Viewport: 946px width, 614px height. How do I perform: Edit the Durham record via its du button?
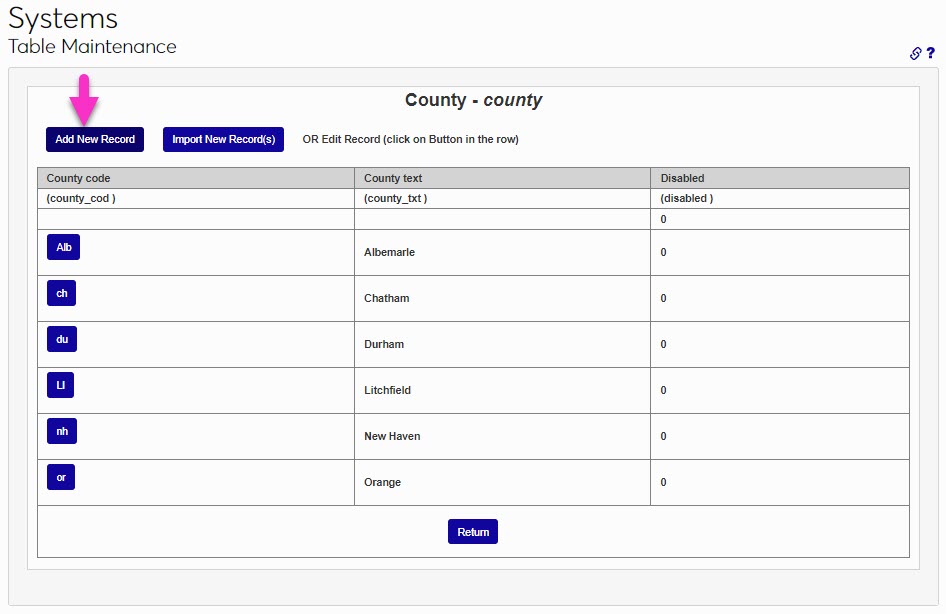[61, 339]
